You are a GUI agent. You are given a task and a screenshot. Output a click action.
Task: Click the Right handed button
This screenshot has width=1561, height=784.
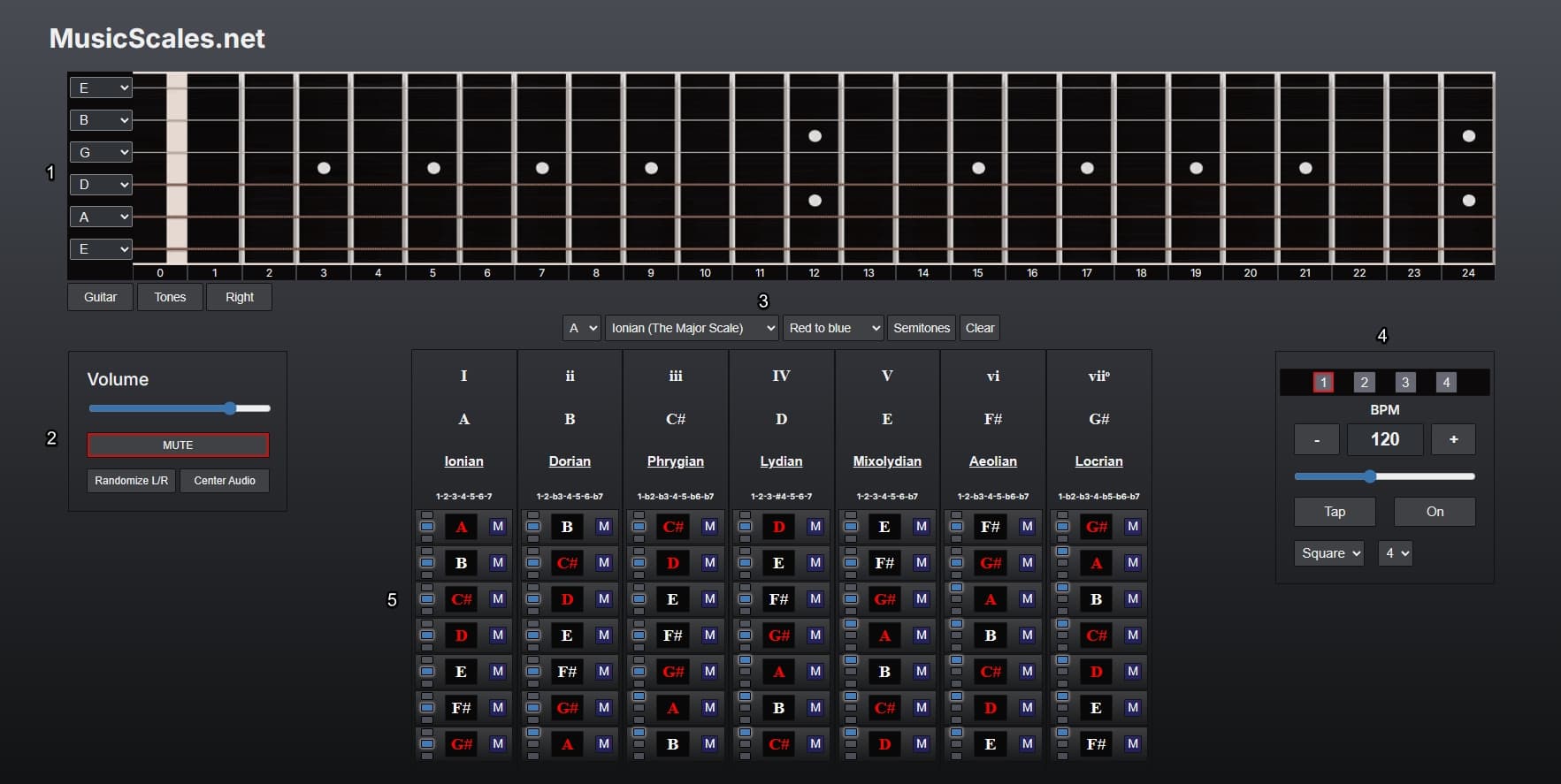pos(239,297)
